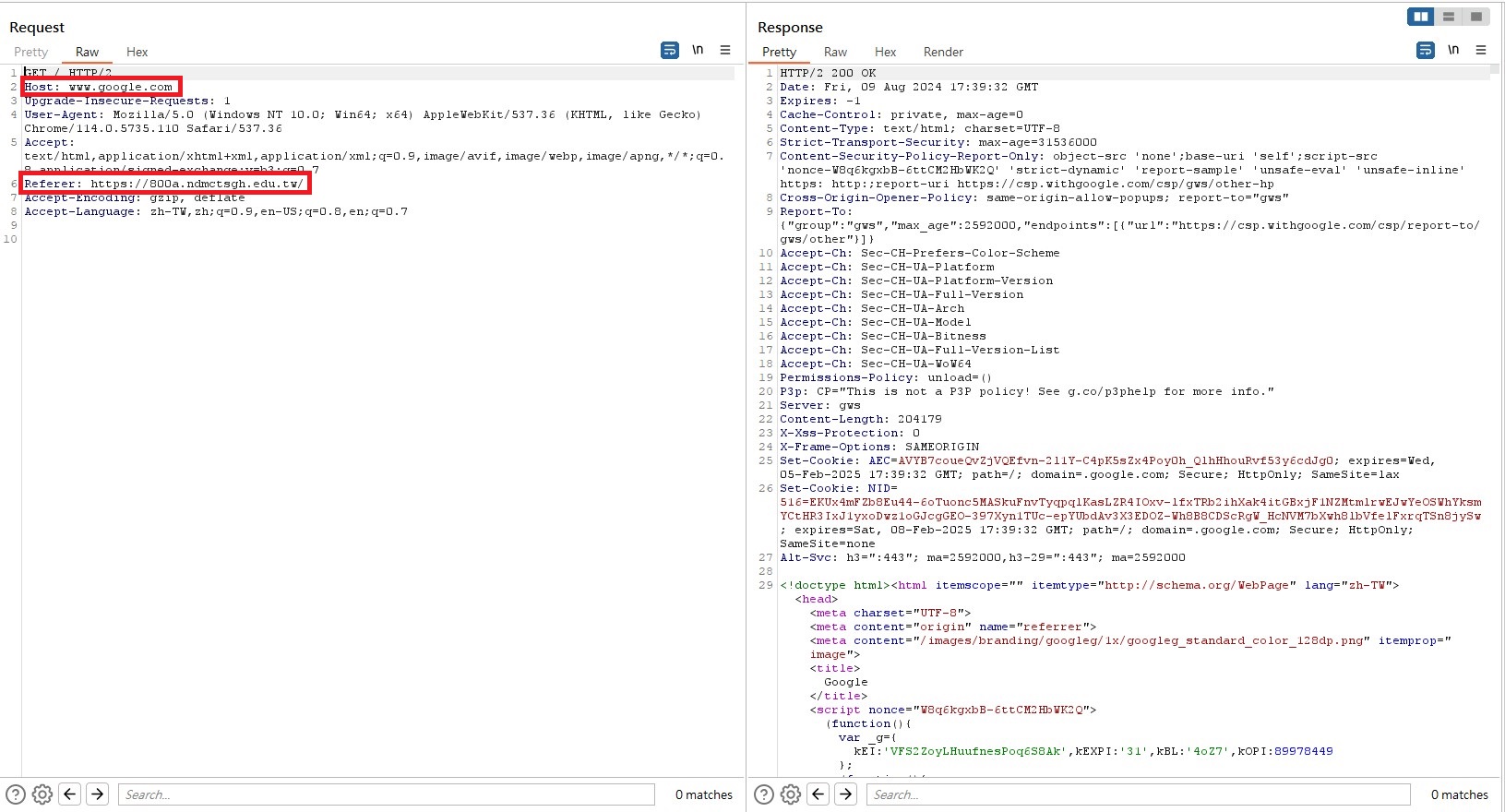This screenshot has height=812, width=1505.
Task: Click the Request panel heading
Action: [x=37, y=27]
